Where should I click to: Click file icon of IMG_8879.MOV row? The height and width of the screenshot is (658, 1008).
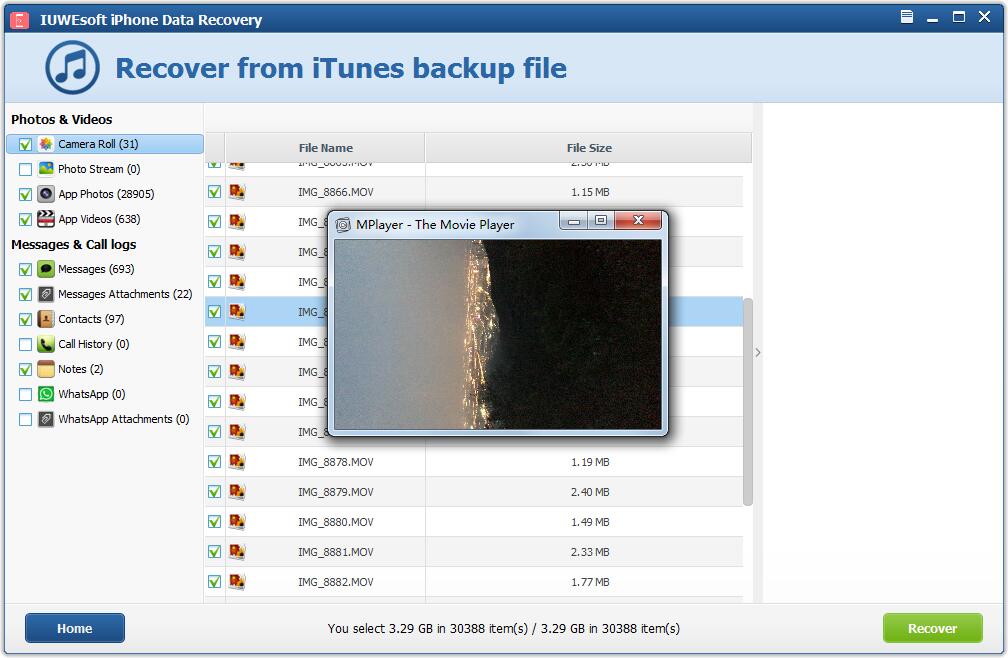[x=237, y=492]
